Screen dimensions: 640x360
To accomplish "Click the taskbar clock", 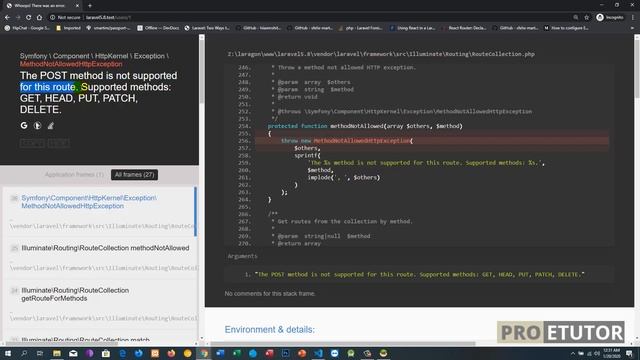I will point(611,353).
